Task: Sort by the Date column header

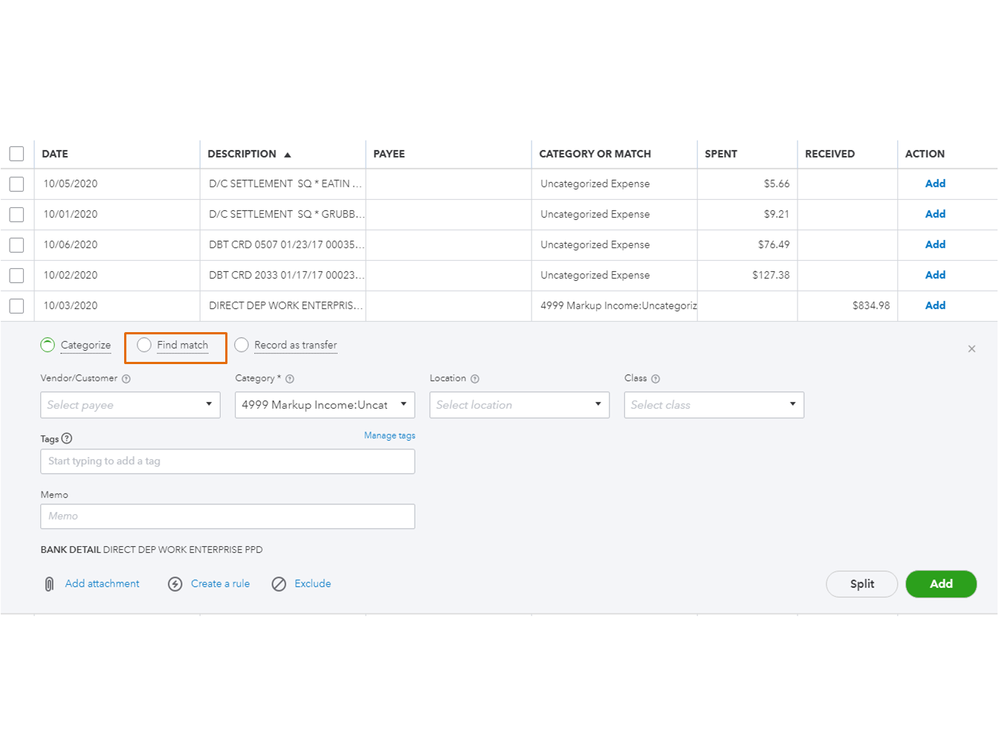Action: 55,154
